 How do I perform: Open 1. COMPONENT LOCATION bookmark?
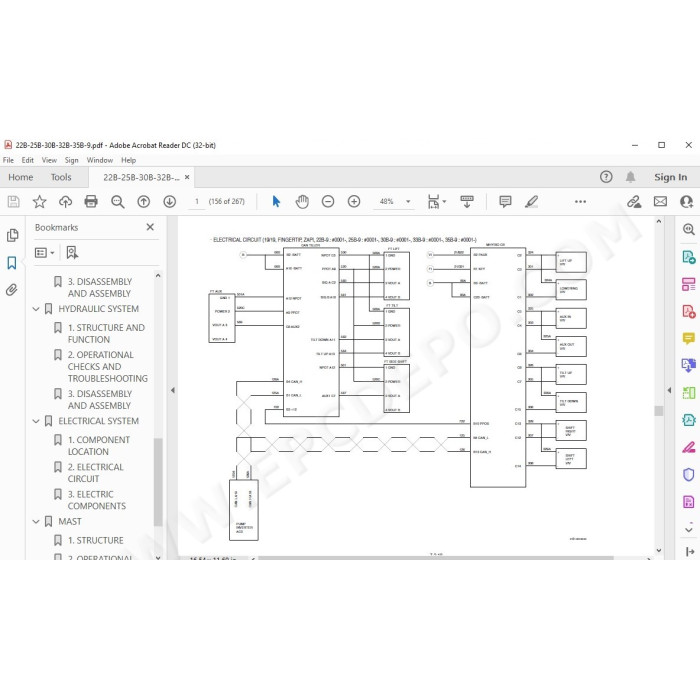(99, 446)
